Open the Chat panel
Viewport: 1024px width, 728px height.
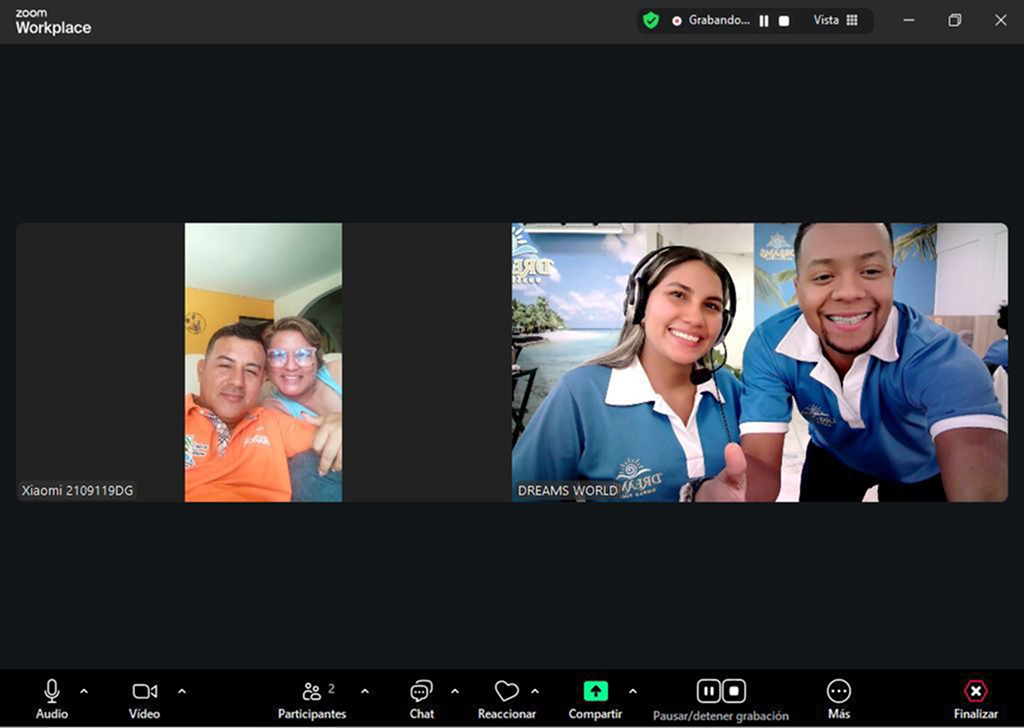point(421,691)
